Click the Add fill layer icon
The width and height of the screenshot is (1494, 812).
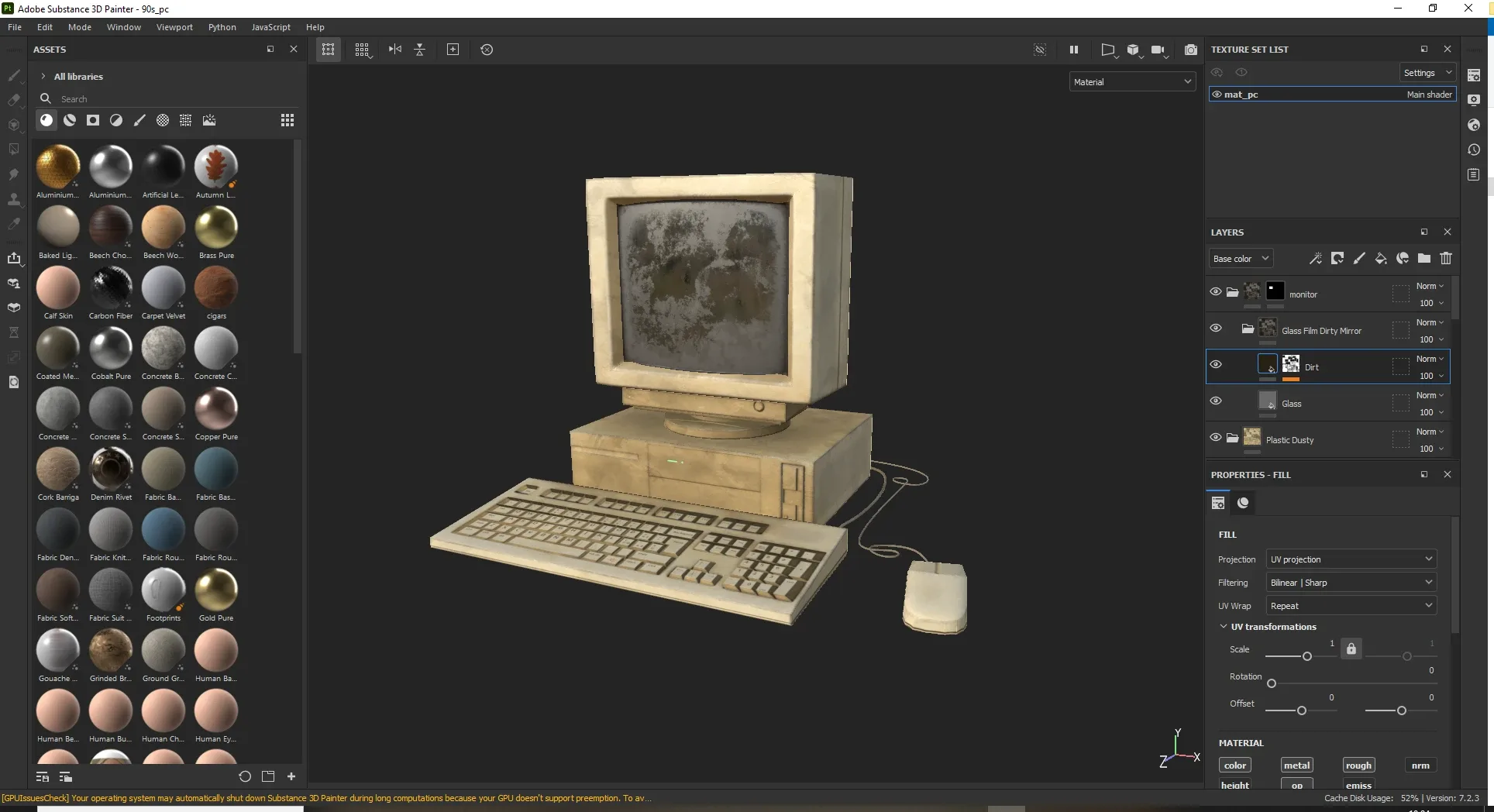pyautogui.click(x=1380, y=258)
